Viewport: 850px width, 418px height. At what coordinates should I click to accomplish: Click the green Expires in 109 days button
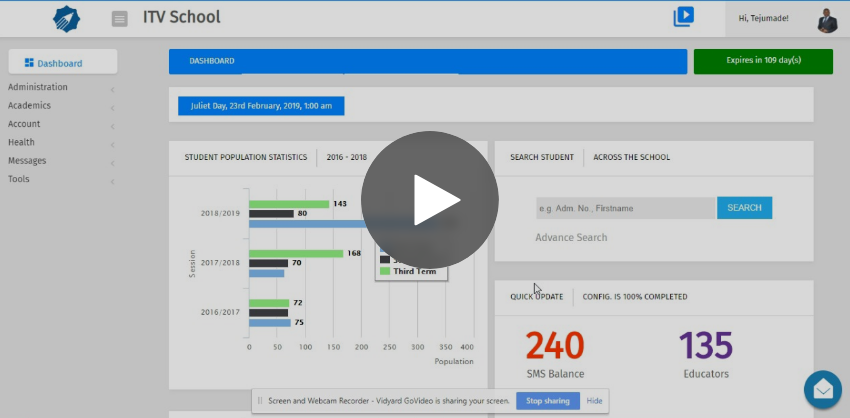(762, 61)
